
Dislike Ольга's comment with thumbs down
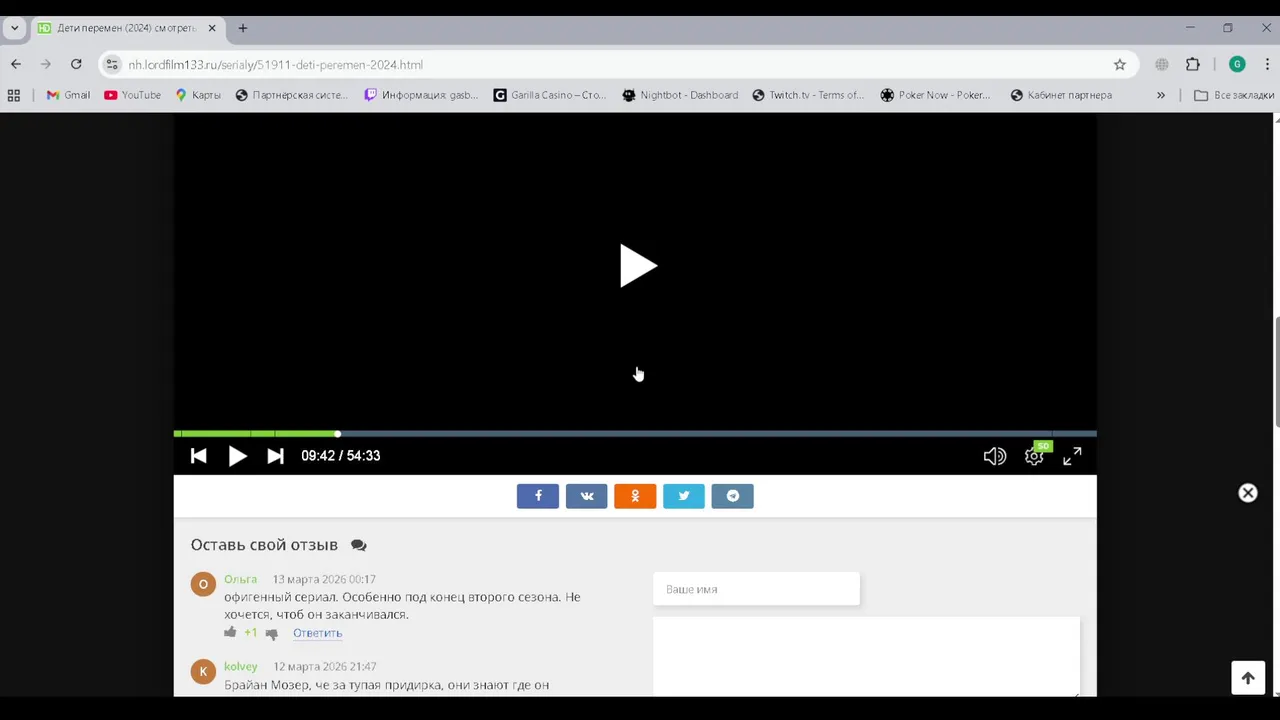[x=271, y=633]
